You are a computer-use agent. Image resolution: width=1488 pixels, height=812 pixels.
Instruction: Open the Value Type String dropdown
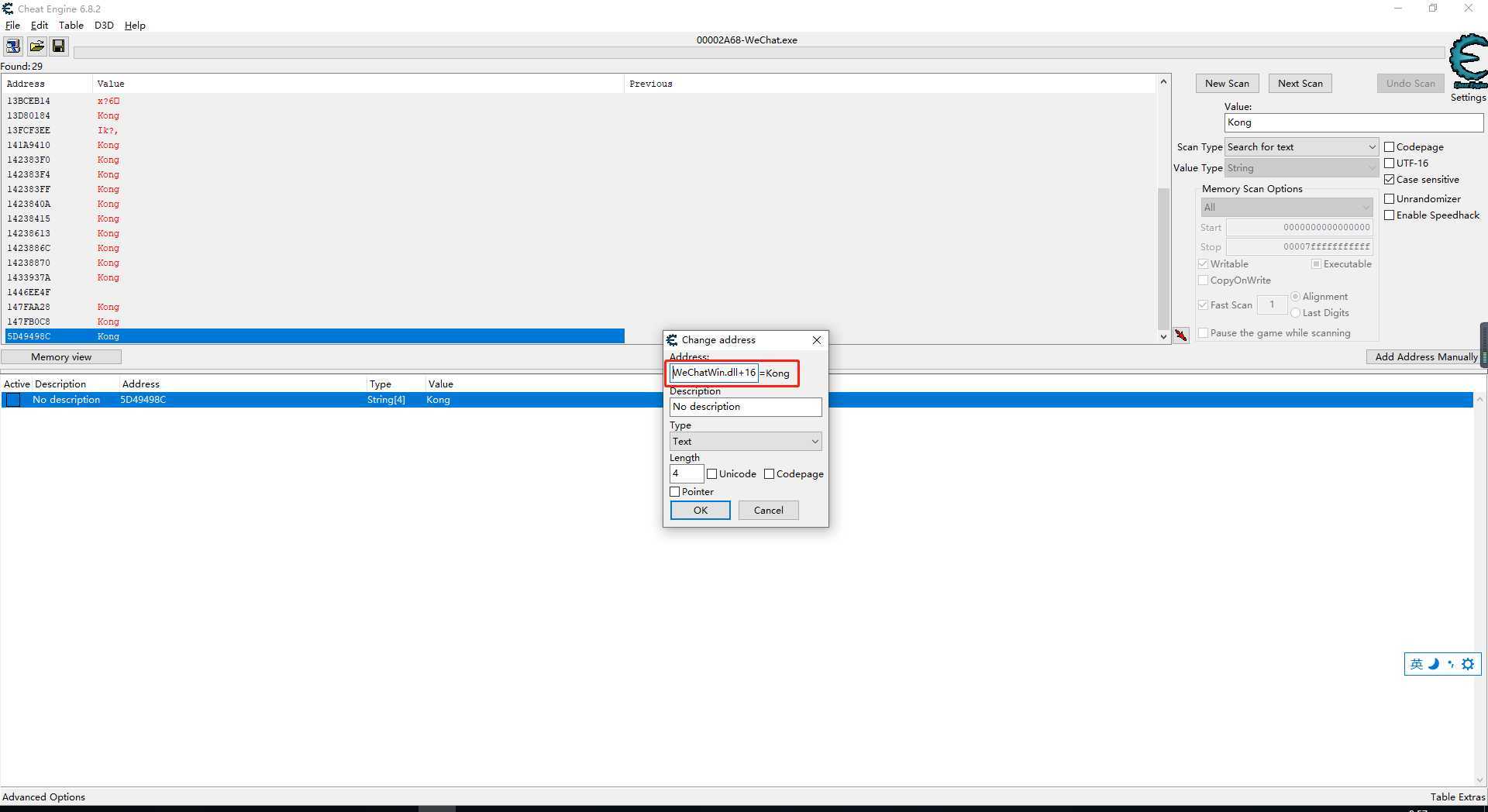pos(1301,168)
